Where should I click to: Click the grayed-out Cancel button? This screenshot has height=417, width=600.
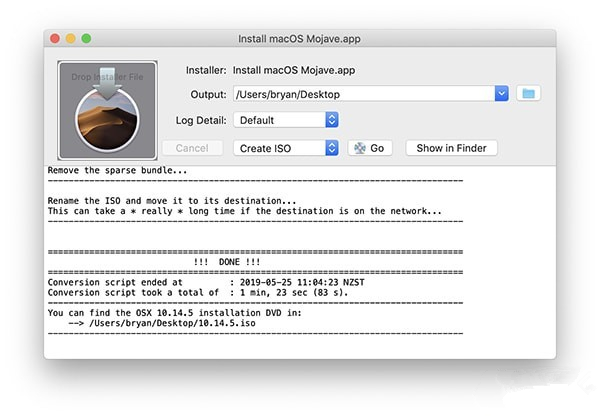point(191,148)
